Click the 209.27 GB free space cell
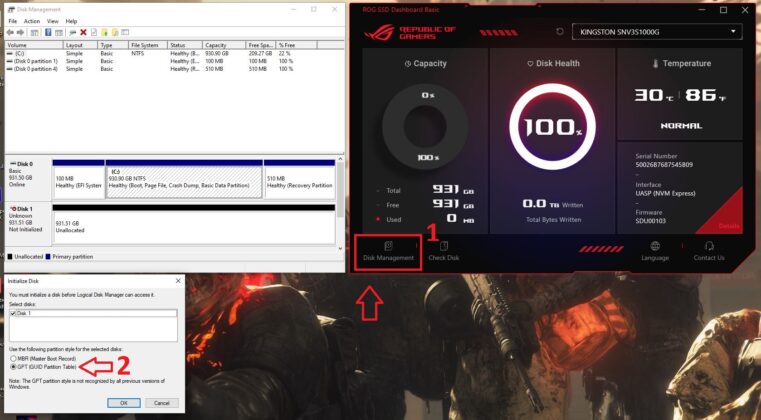The width and height of the screenshot is (761, 420). click(x=260, y=53)
